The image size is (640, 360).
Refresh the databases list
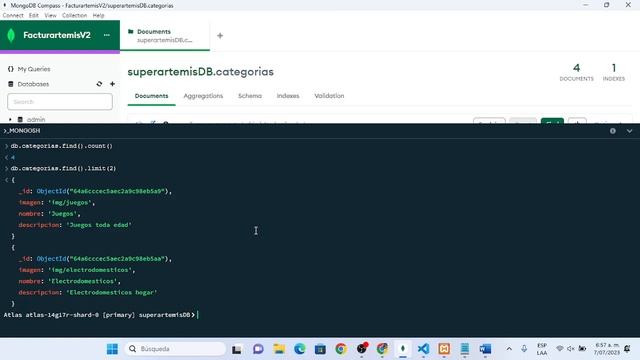coord(99,84)
